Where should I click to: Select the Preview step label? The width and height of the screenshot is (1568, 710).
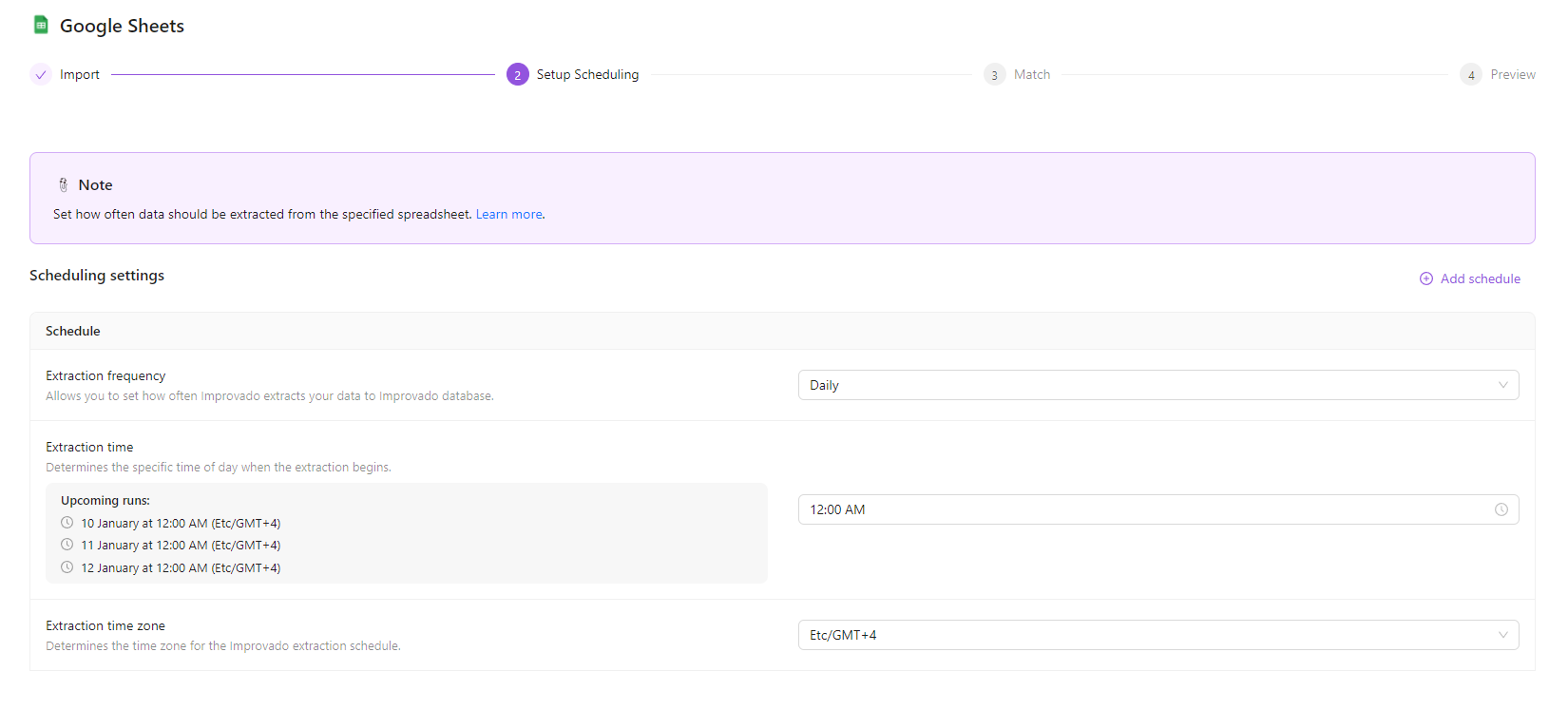coord(1512,74)
